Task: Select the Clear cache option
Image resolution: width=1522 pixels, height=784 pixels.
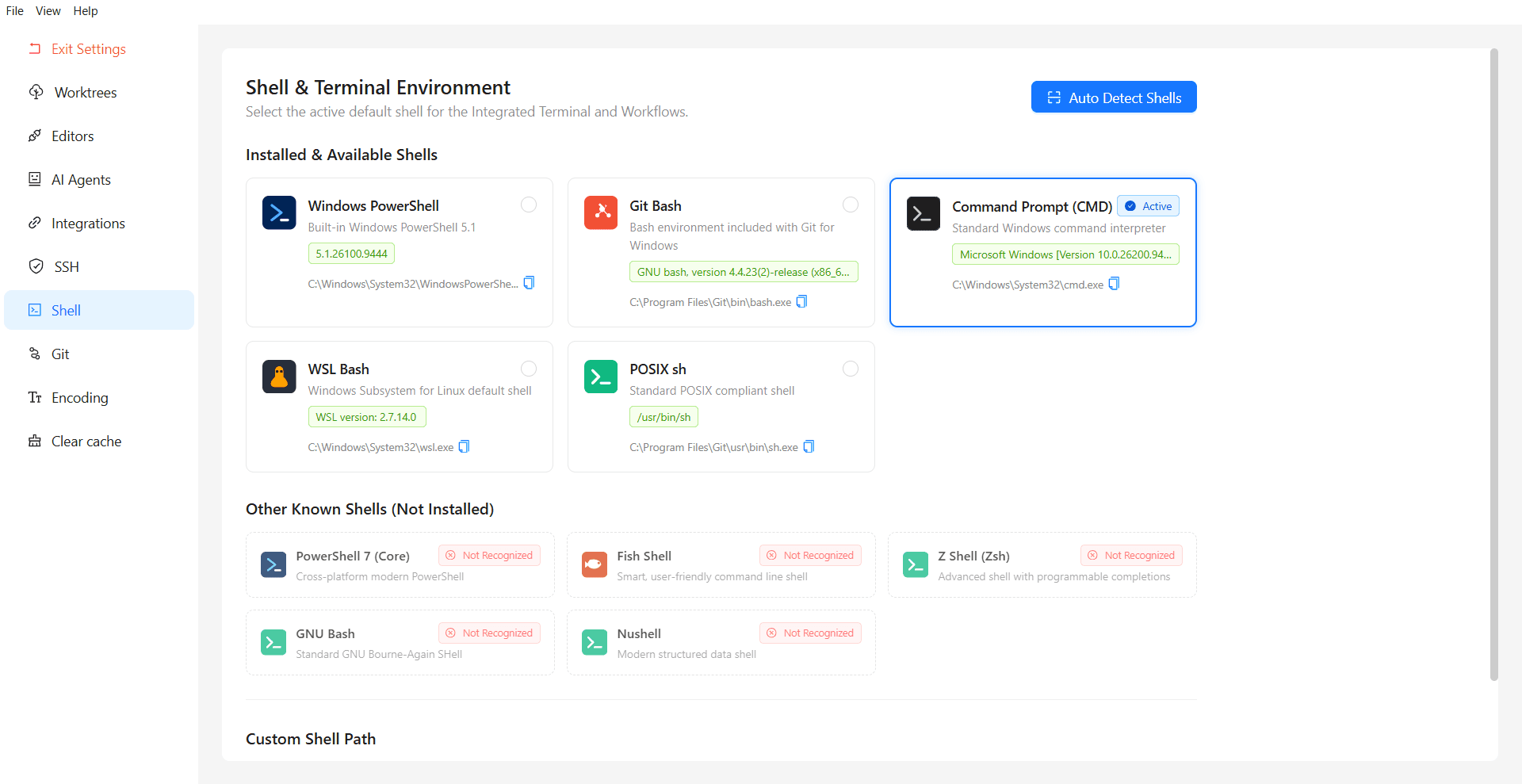Action: click(99, 441)
